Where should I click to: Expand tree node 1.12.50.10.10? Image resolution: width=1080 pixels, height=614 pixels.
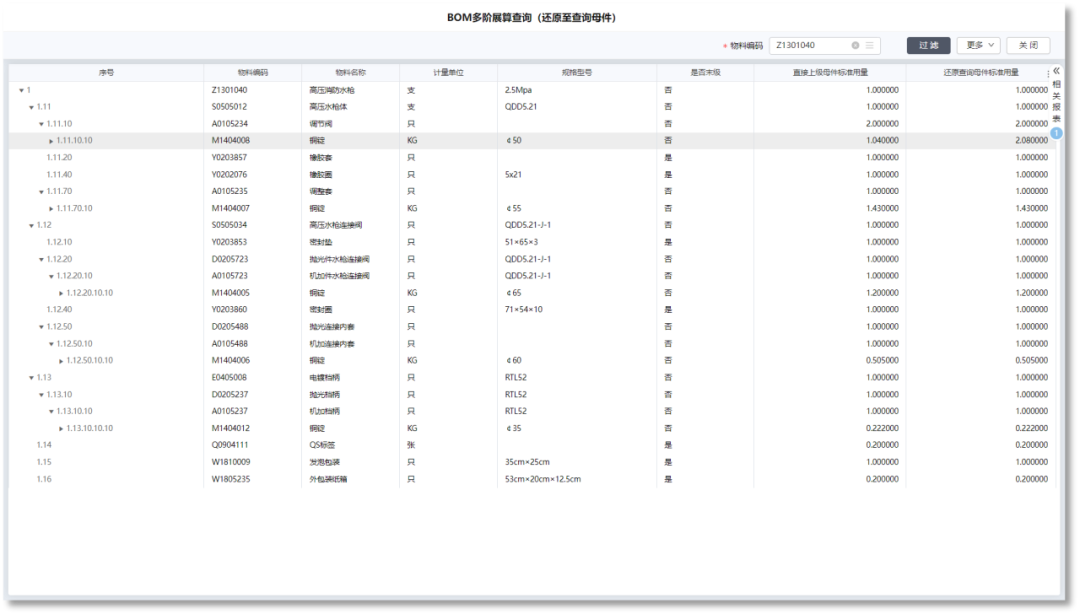point(61,361)
